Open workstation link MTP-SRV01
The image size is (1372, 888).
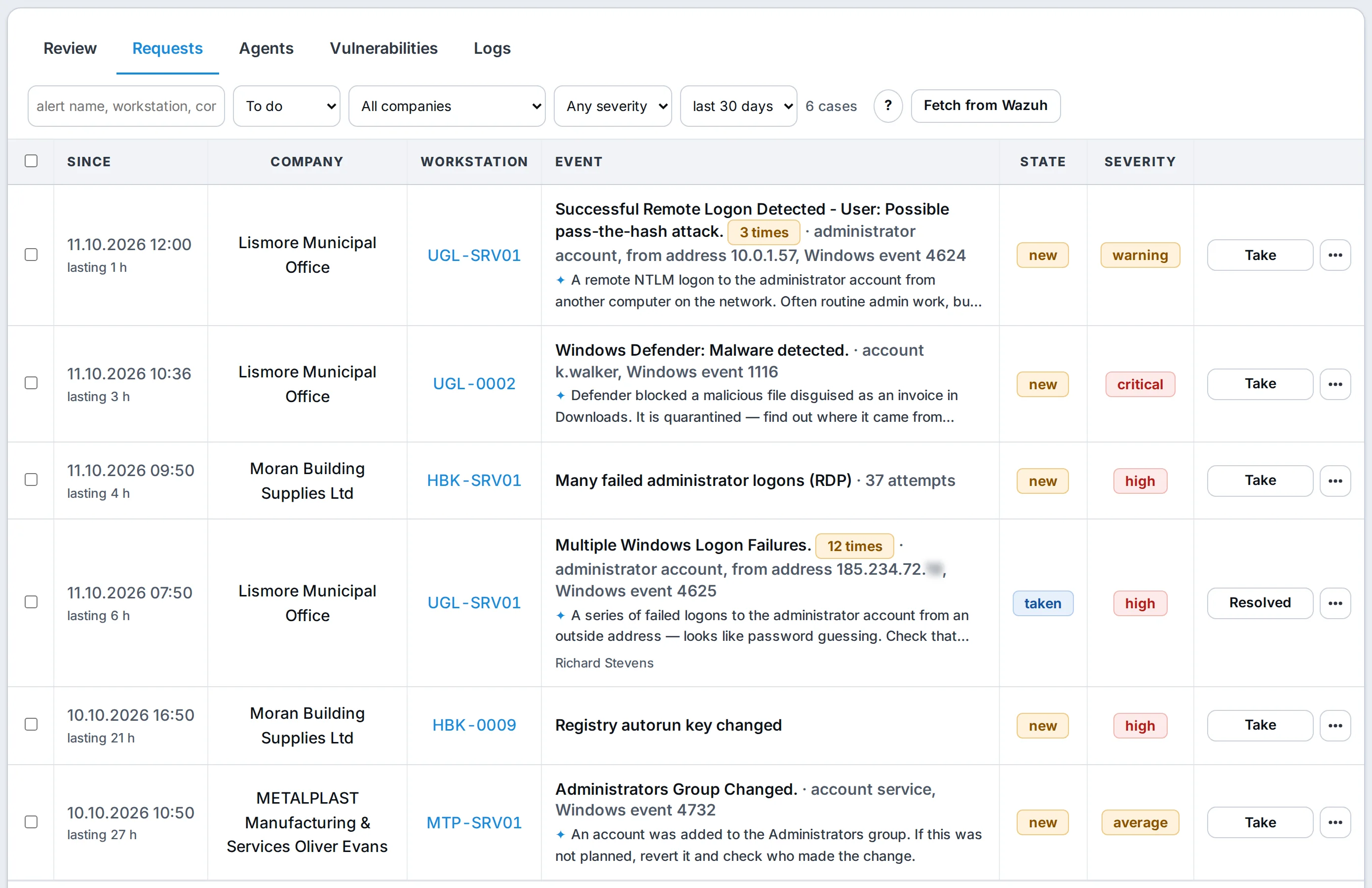474,822
